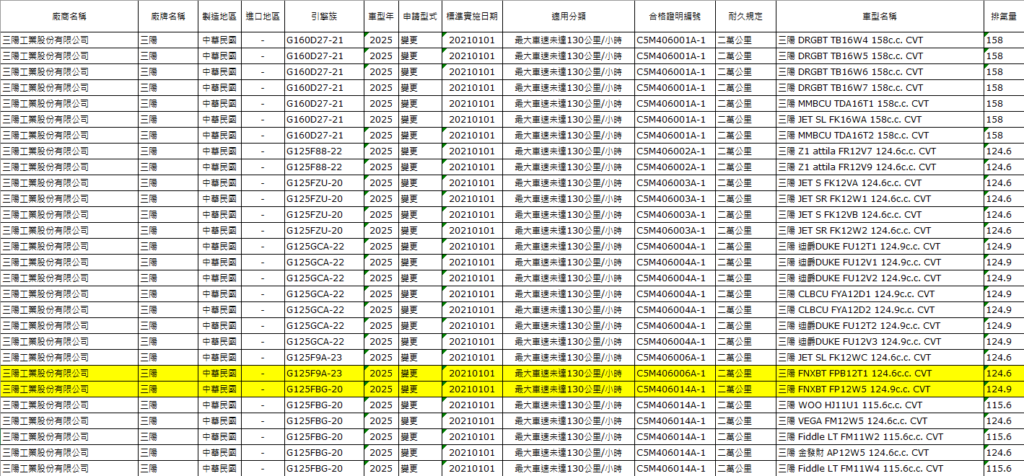Click cell 三陽 CLBCU FYA12D2 124.9c.c. CVT
Viewport: 1024px width, 476px height.
tap(880, 310)
